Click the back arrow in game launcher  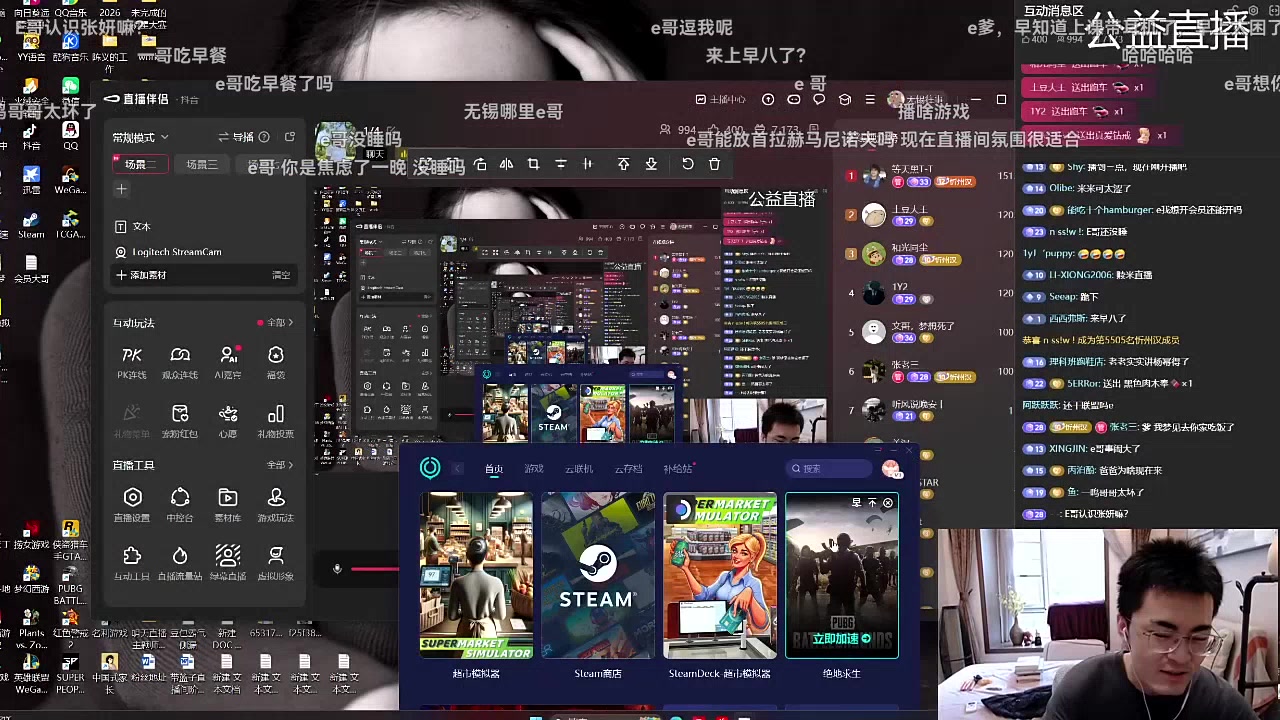(x=458, y=469)
